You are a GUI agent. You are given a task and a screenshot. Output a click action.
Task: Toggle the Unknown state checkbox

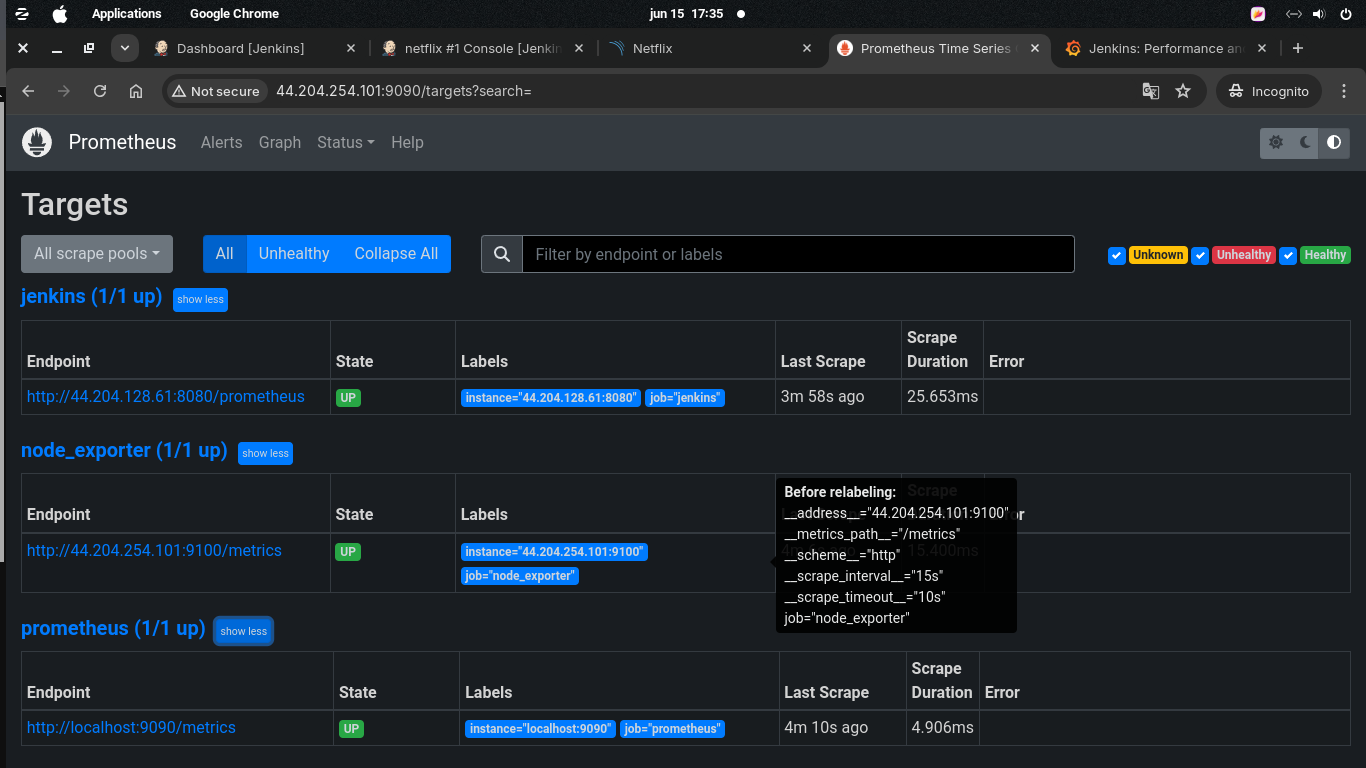point(1117,255)
